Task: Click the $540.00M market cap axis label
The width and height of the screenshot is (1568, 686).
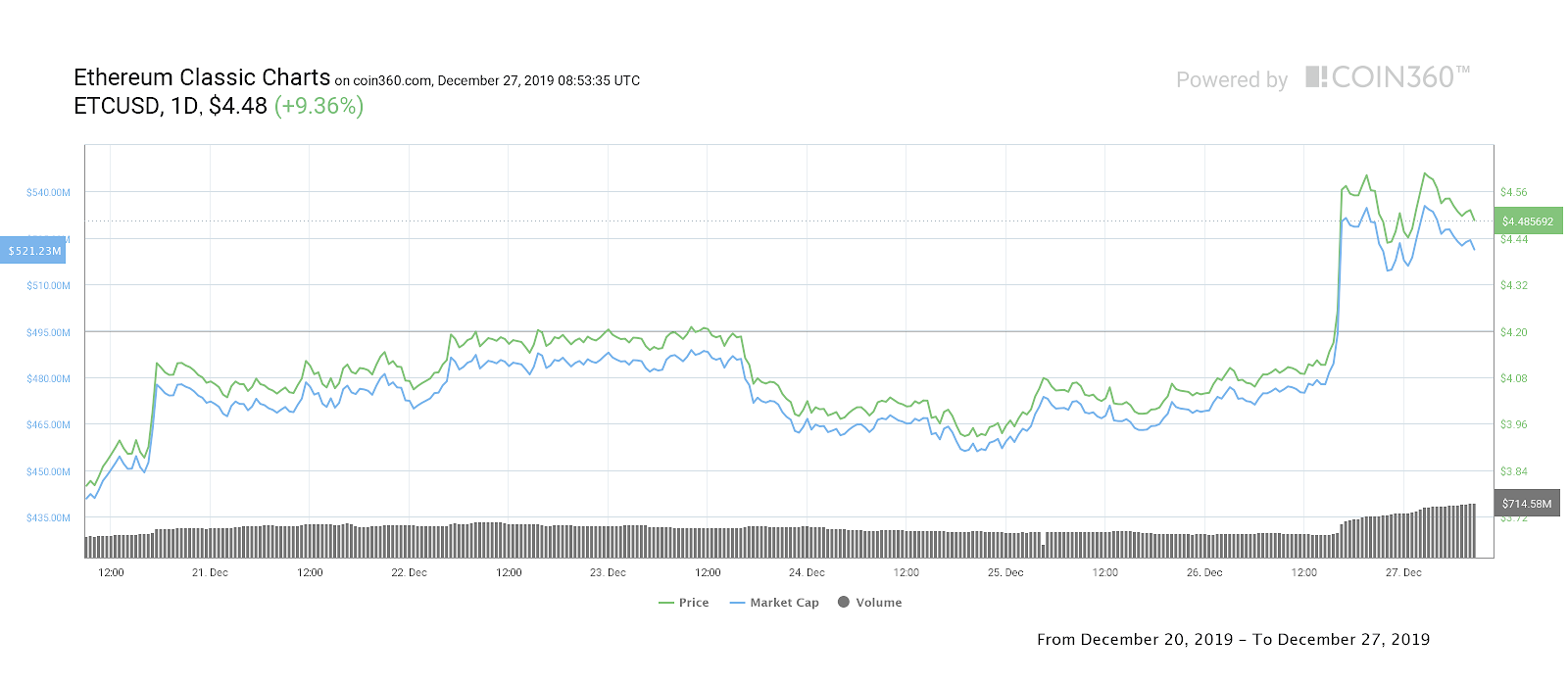Action: (x=48, y=192)
